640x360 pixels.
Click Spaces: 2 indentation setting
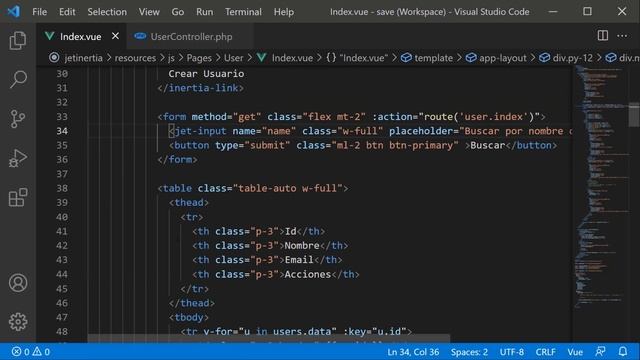(x=469, y=352)
